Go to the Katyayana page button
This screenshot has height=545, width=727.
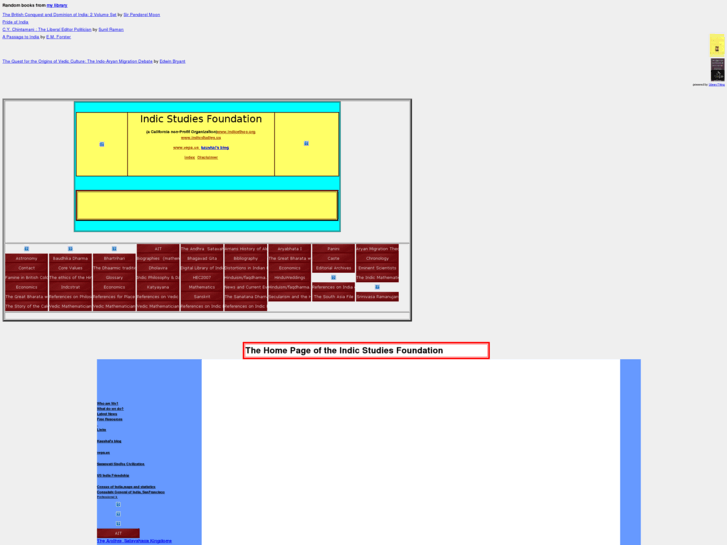click(158, 287)
